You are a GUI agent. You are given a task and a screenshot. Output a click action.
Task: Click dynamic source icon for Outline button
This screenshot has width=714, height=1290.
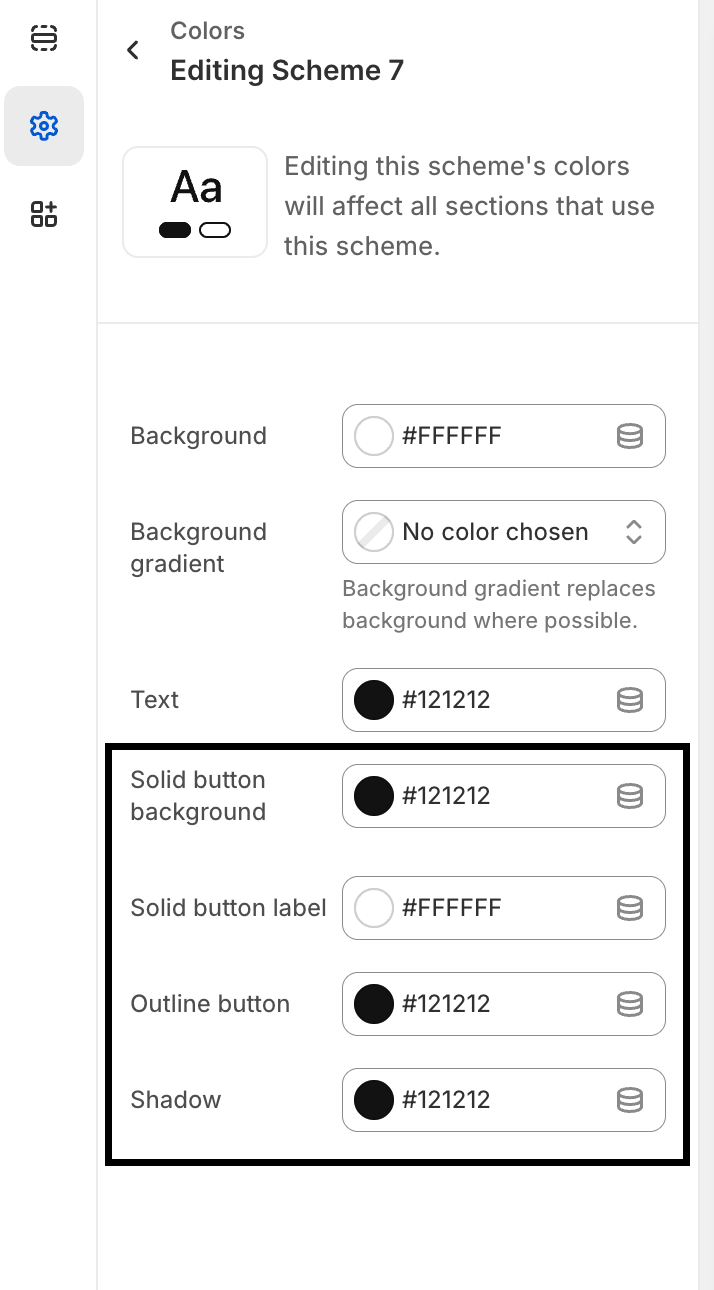(629, 1004)
